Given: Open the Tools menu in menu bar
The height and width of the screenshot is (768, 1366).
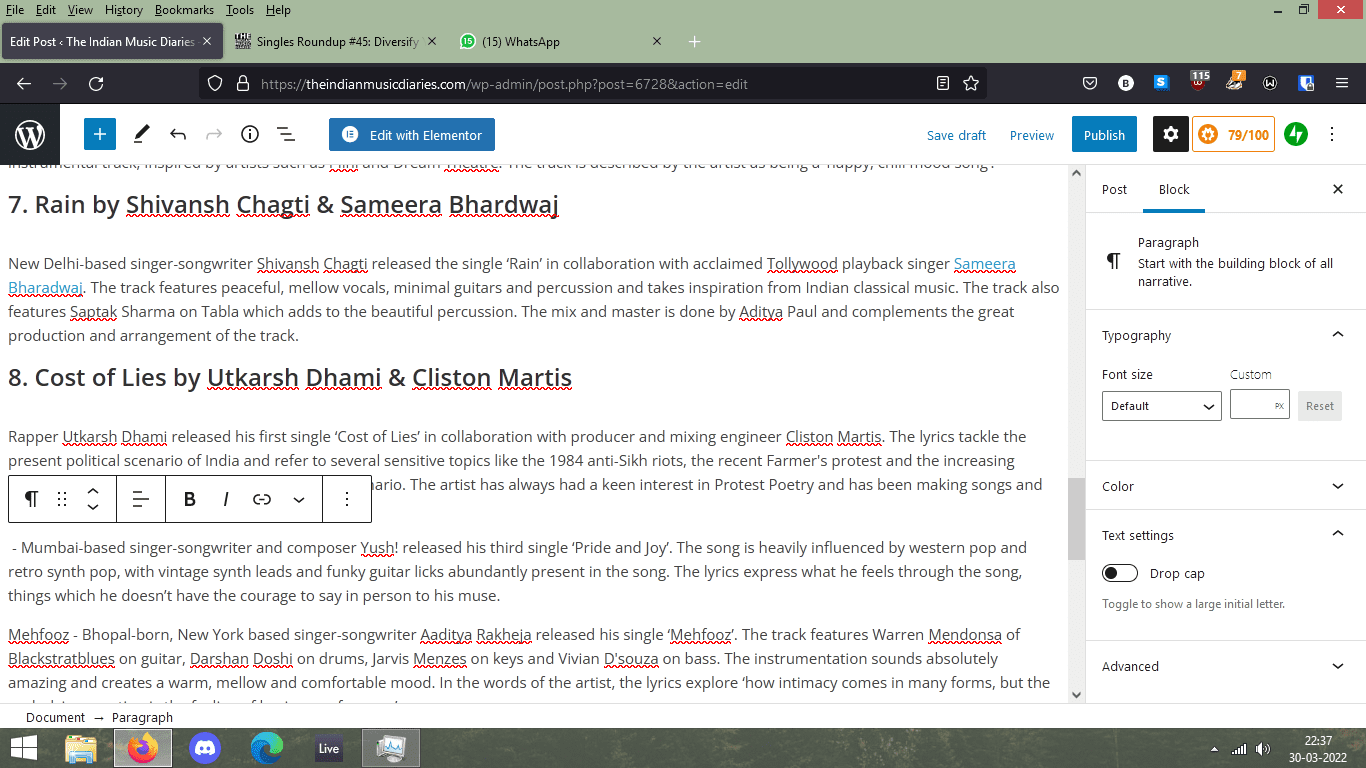Looking at the screenshot, I should coord(240,9).
